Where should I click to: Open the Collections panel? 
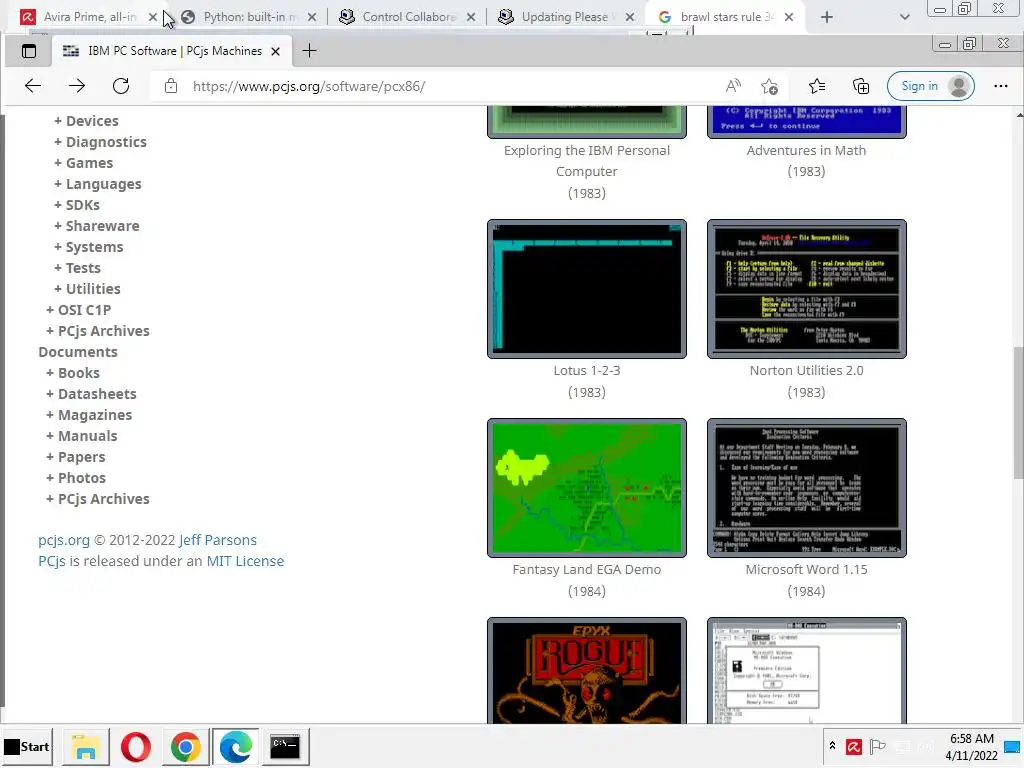(x=861, y=86)
